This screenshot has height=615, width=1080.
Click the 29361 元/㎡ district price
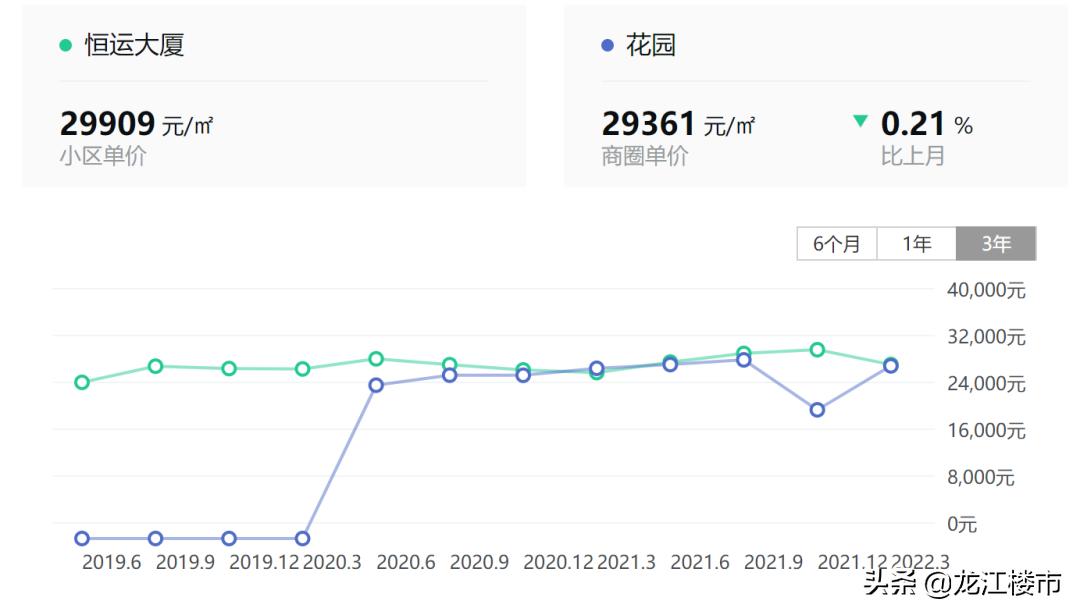click(678, 124)
